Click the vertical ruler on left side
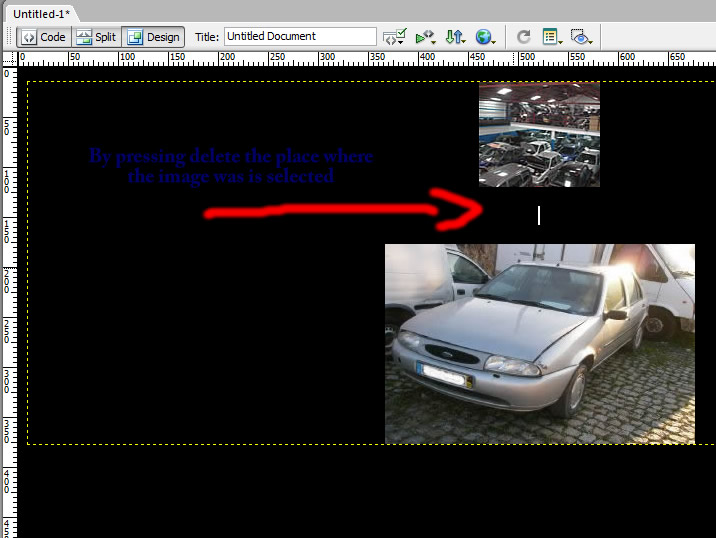The width and height of the screenshot is (716, 538). (7, 300)
